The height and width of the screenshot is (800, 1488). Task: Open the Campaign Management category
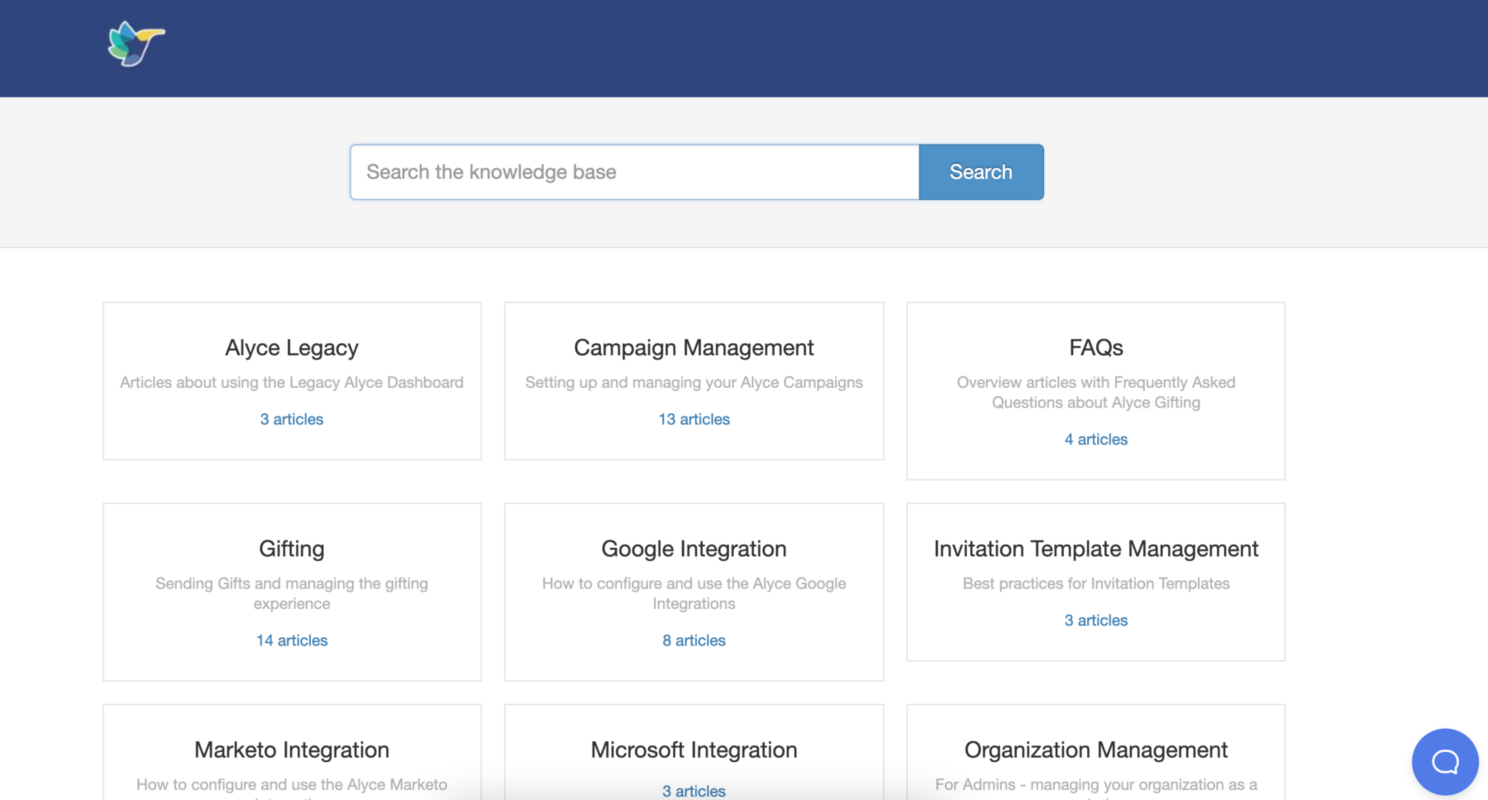[x=694, y=348]
